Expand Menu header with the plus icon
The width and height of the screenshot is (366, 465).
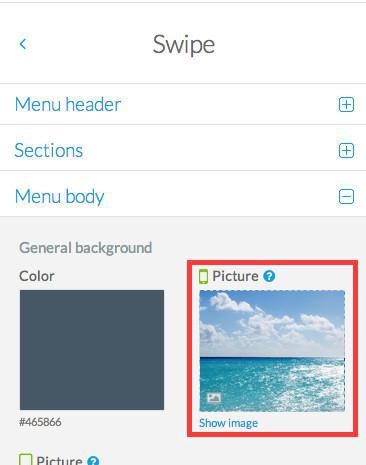[x=346, y=105]
